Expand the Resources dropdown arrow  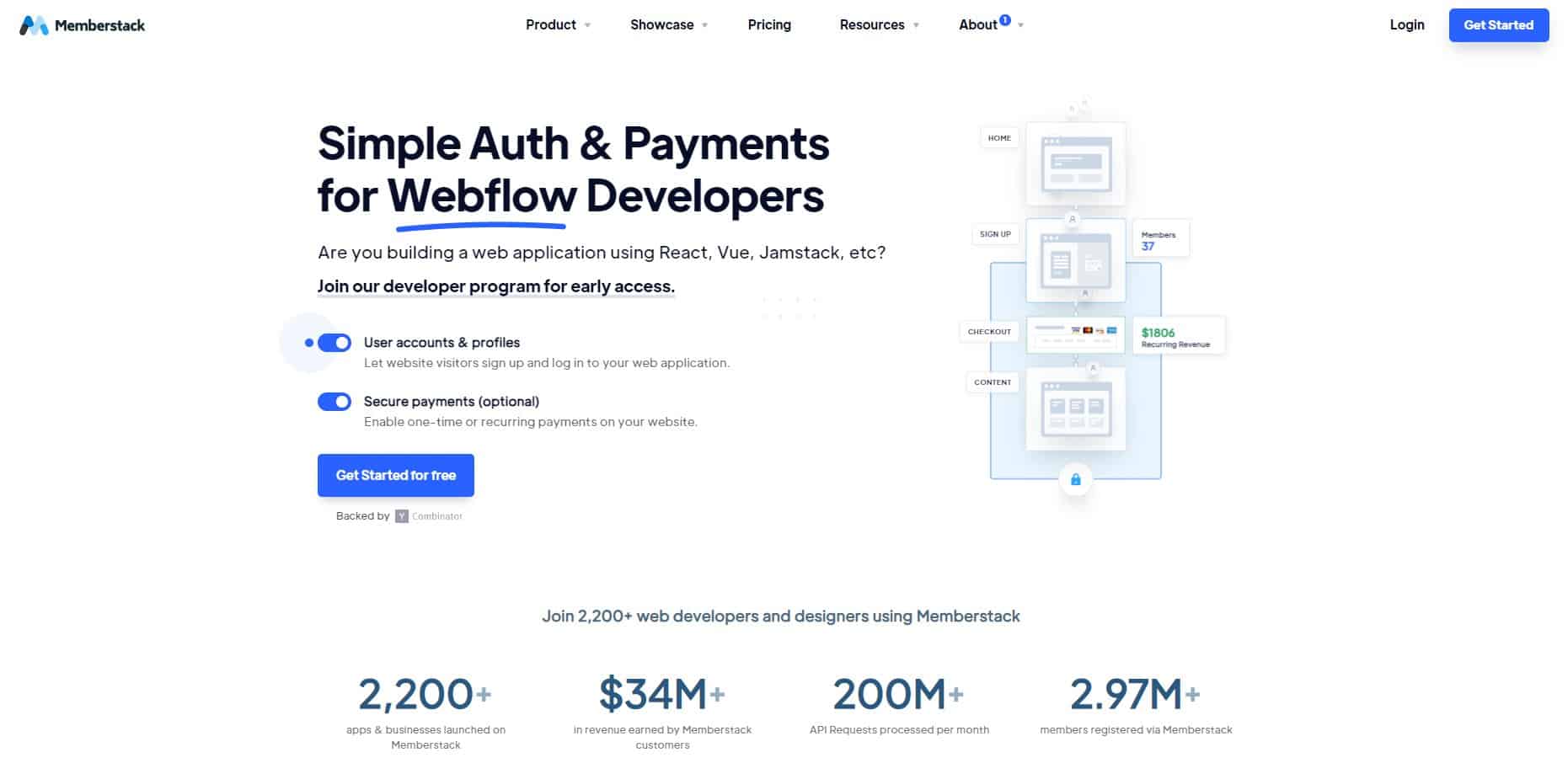(x=916, y=25)
